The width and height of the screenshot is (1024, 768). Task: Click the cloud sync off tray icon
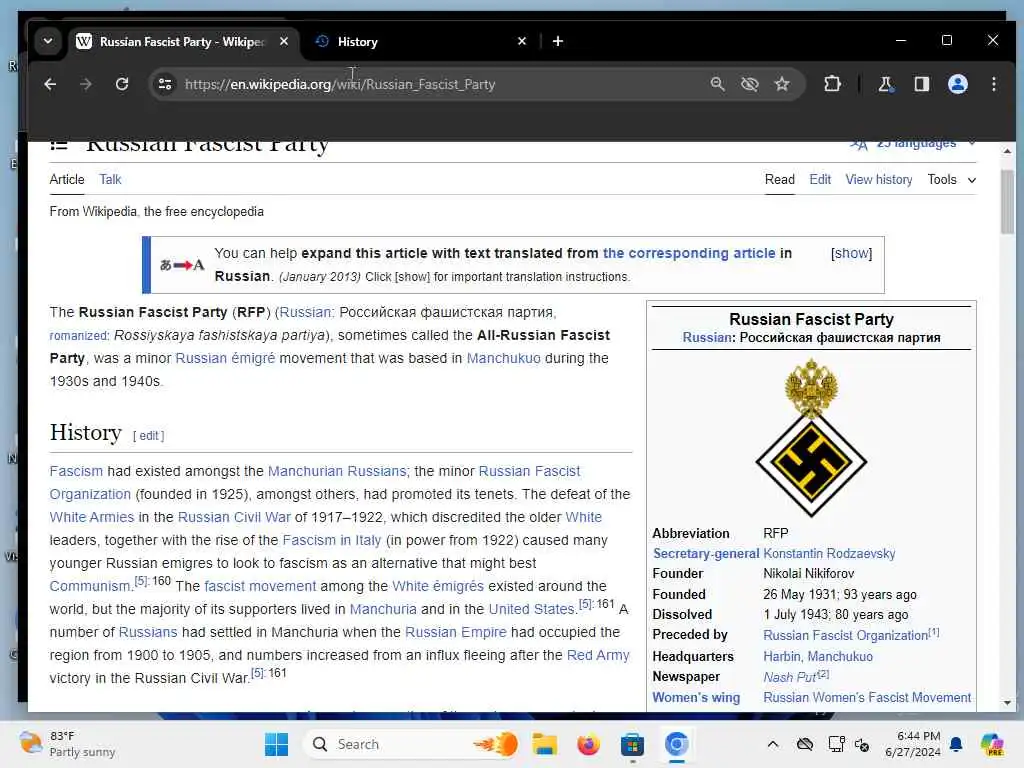tap(805, 744)
